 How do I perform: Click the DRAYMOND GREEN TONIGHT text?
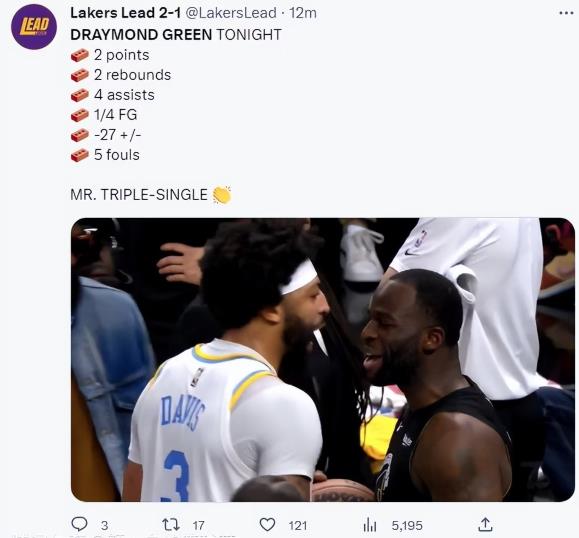click(176, 35)
